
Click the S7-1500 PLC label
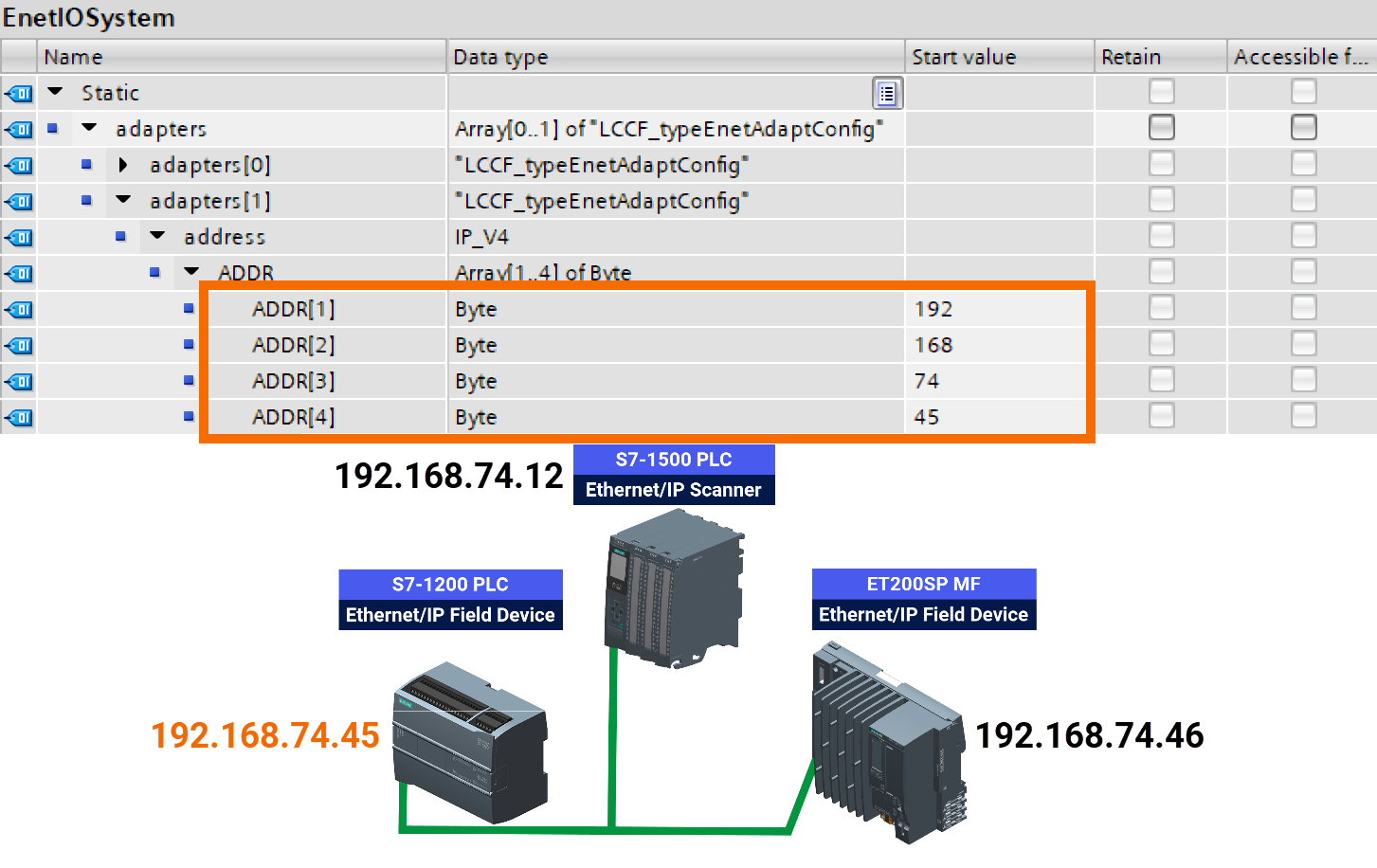[674, 460]
